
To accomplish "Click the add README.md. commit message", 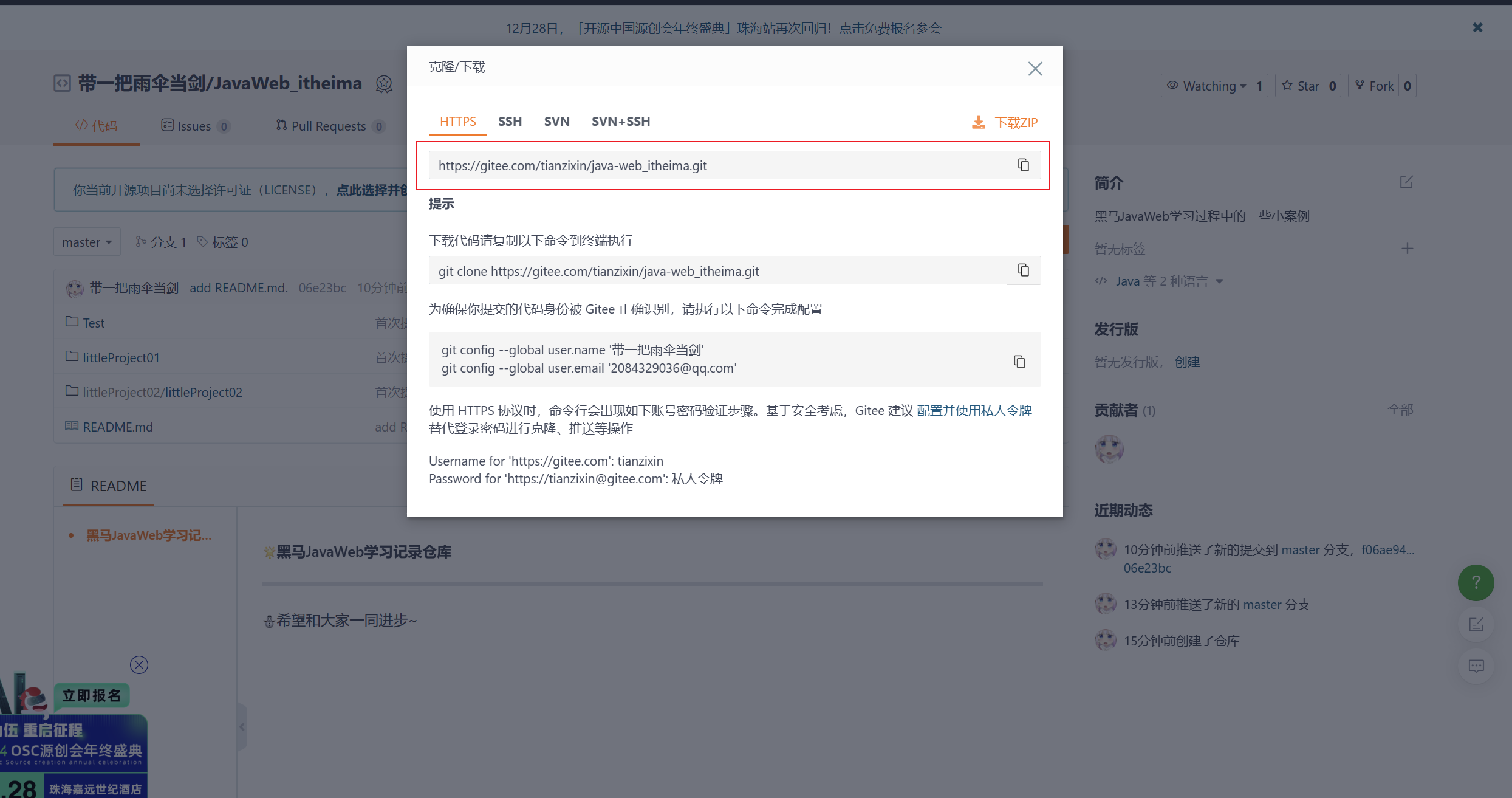I will 239,287.
